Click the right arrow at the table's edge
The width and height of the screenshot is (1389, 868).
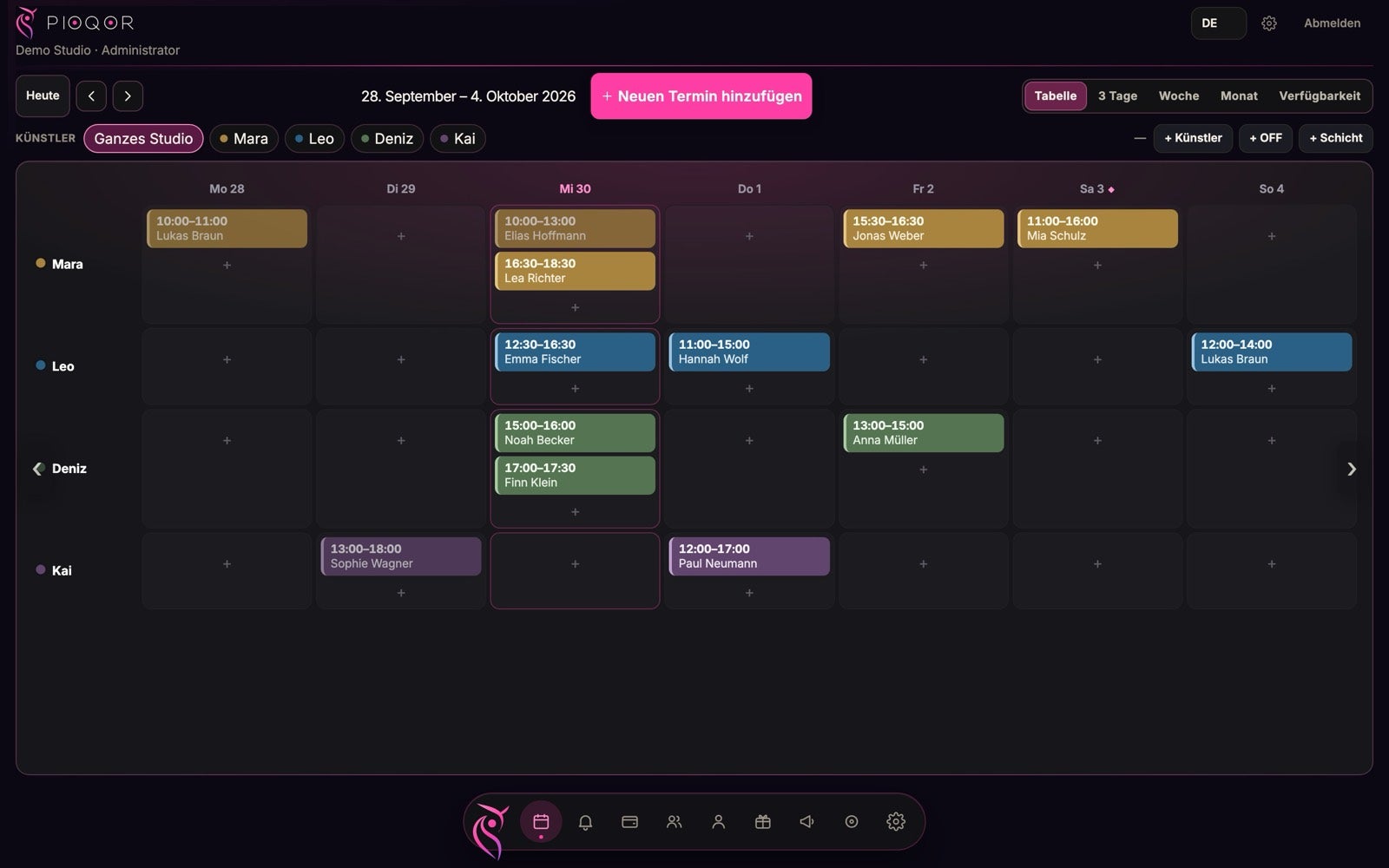point(1351,470)
